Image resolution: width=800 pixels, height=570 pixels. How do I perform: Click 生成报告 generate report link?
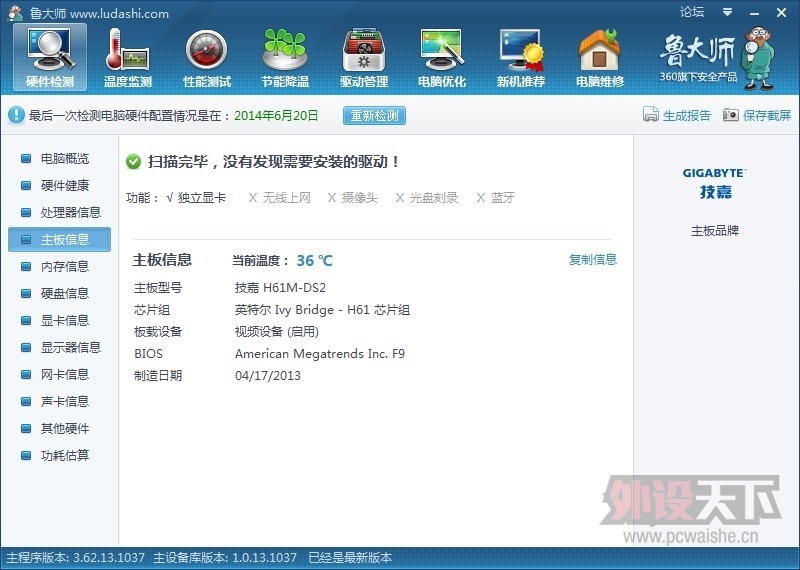point(686,115)
